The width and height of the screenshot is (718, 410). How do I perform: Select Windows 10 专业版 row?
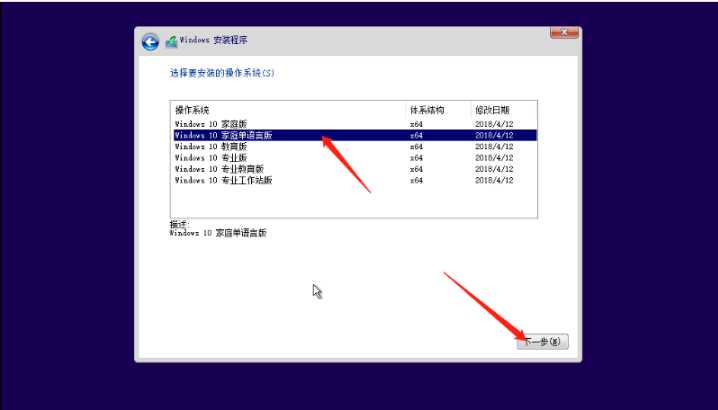[355, 158]
